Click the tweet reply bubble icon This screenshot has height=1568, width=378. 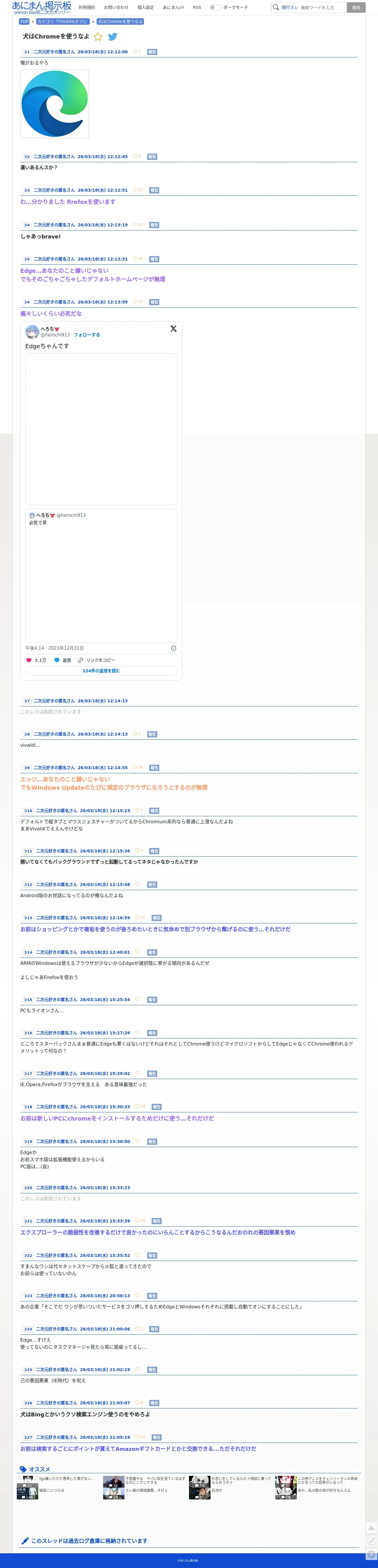click(x=57, y=660)
